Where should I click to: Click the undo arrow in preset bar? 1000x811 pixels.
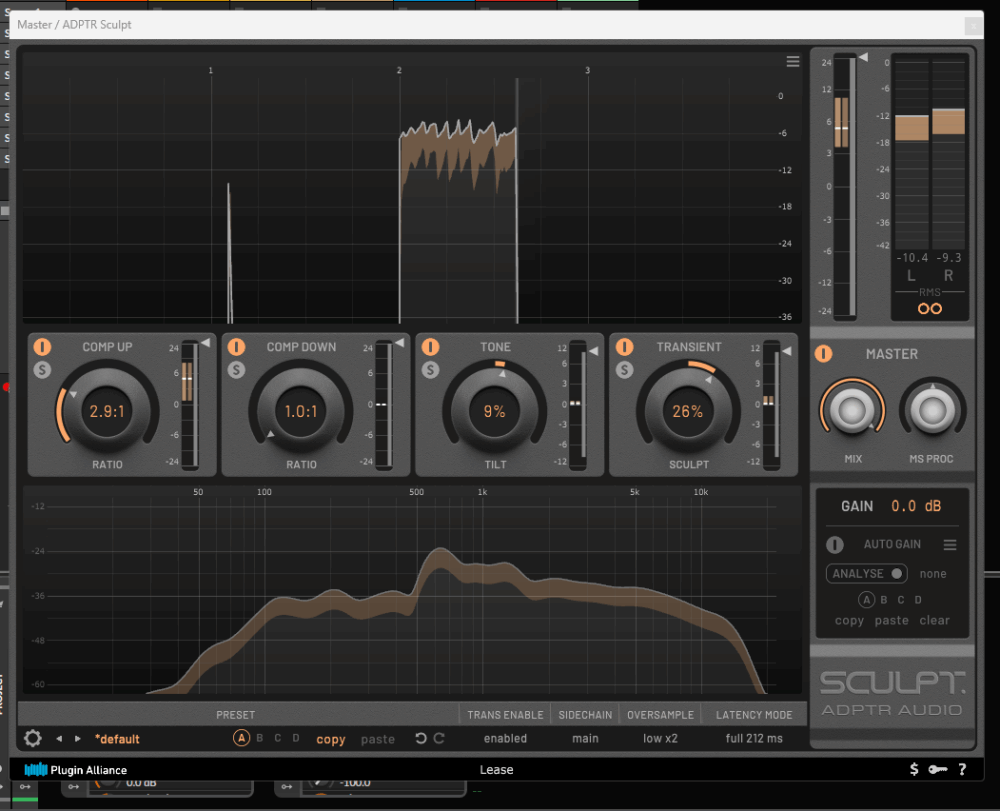click(x=421, y=739)
